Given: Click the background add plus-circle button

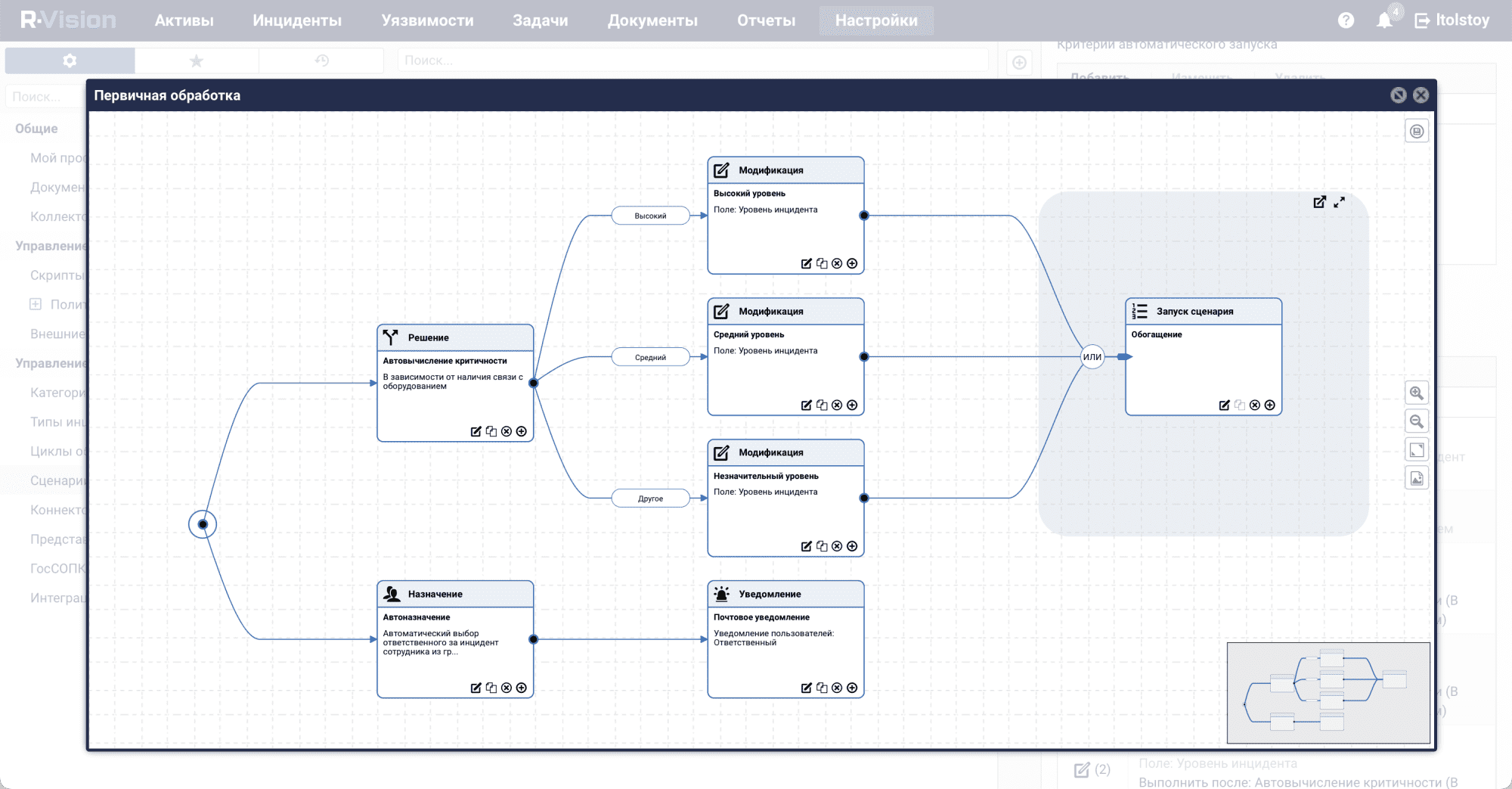Looking at the screenshot, I should point(1019,62).
